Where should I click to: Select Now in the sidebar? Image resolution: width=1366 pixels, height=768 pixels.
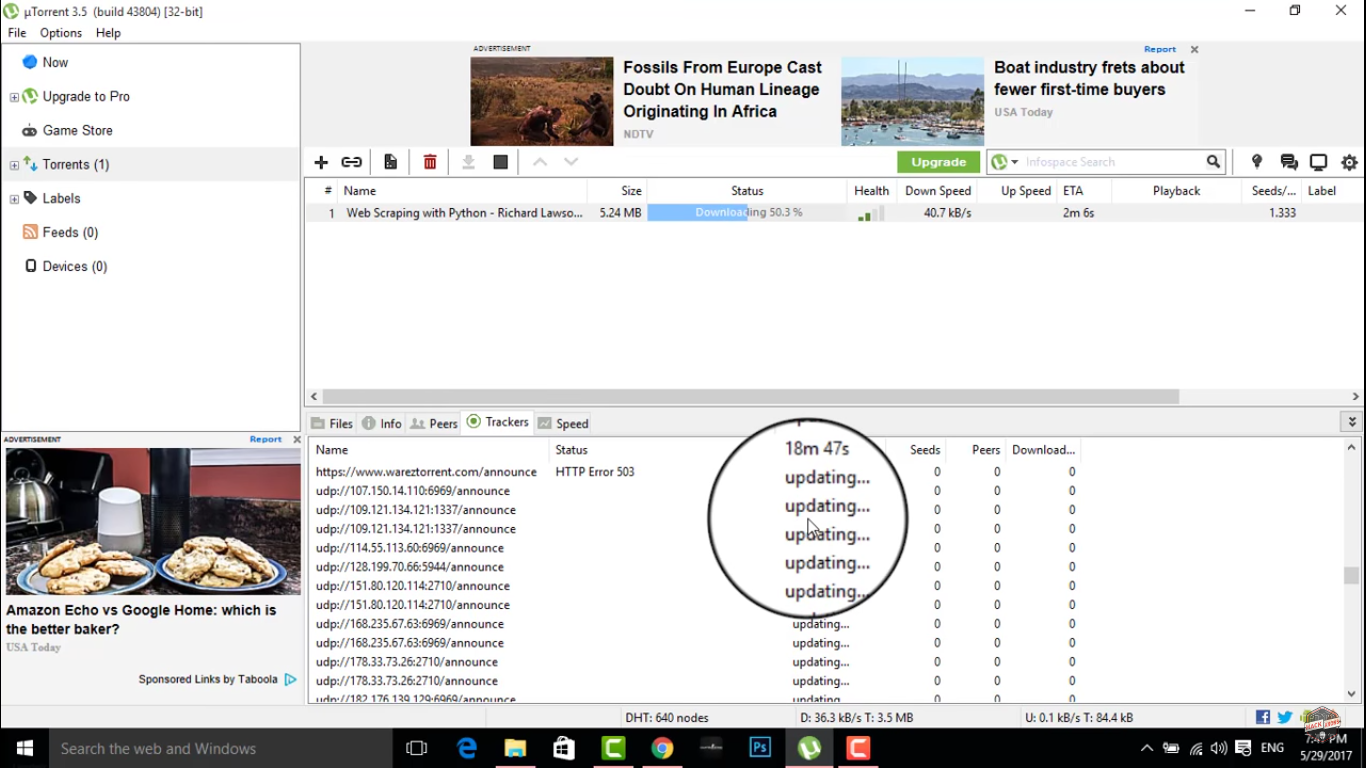[x=55, y=62]
